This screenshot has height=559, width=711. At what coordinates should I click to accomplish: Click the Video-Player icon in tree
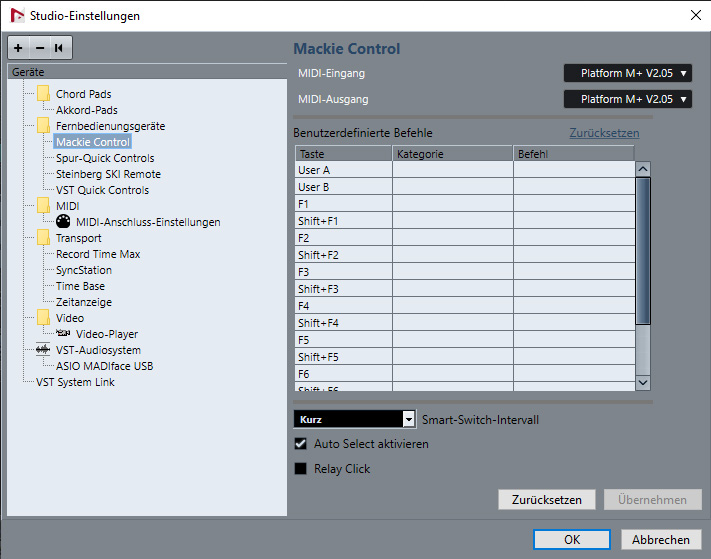(64, 334)
